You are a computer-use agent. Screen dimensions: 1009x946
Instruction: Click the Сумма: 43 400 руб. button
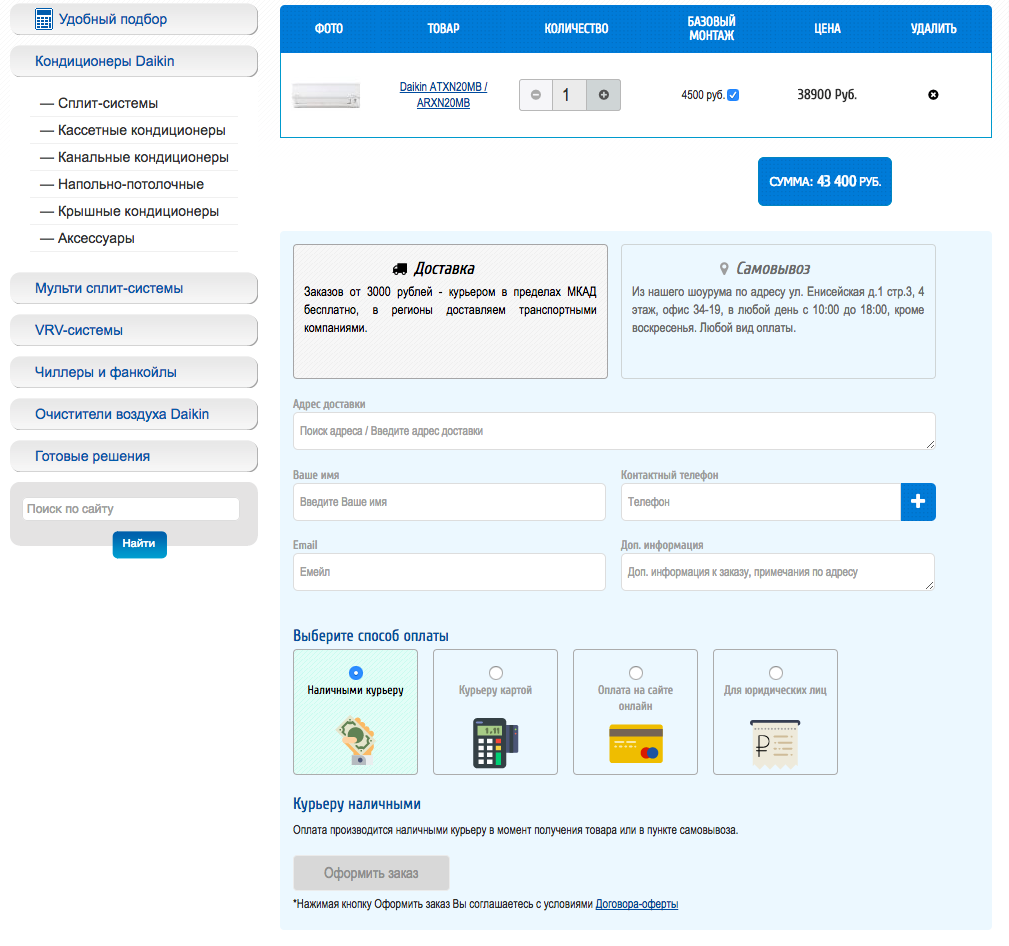click(x=825, y=181)
